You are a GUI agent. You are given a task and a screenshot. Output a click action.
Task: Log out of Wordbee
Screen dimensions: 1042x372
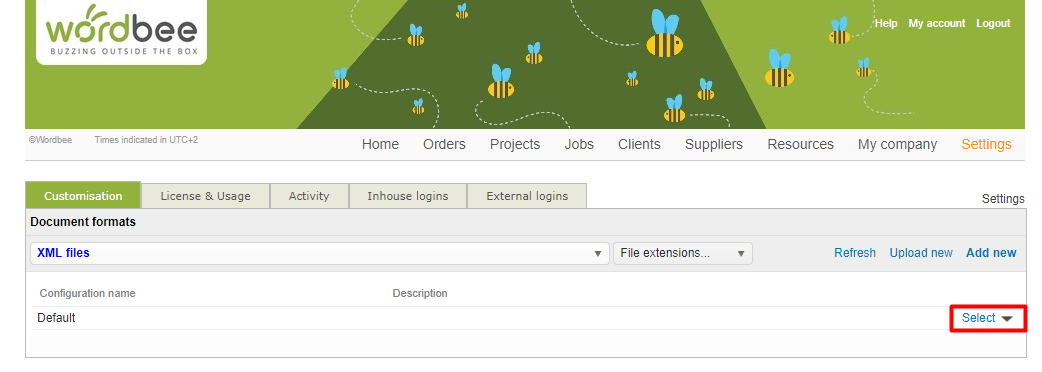tap(993, 23)
